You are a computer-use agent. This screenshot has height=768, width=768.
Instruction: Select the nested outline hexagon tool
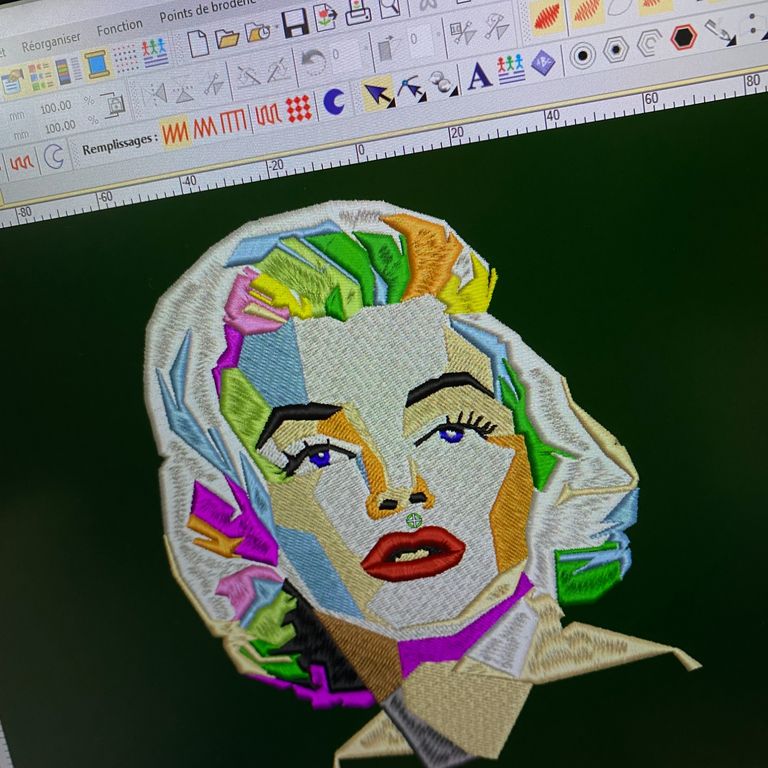pos(649,43)
